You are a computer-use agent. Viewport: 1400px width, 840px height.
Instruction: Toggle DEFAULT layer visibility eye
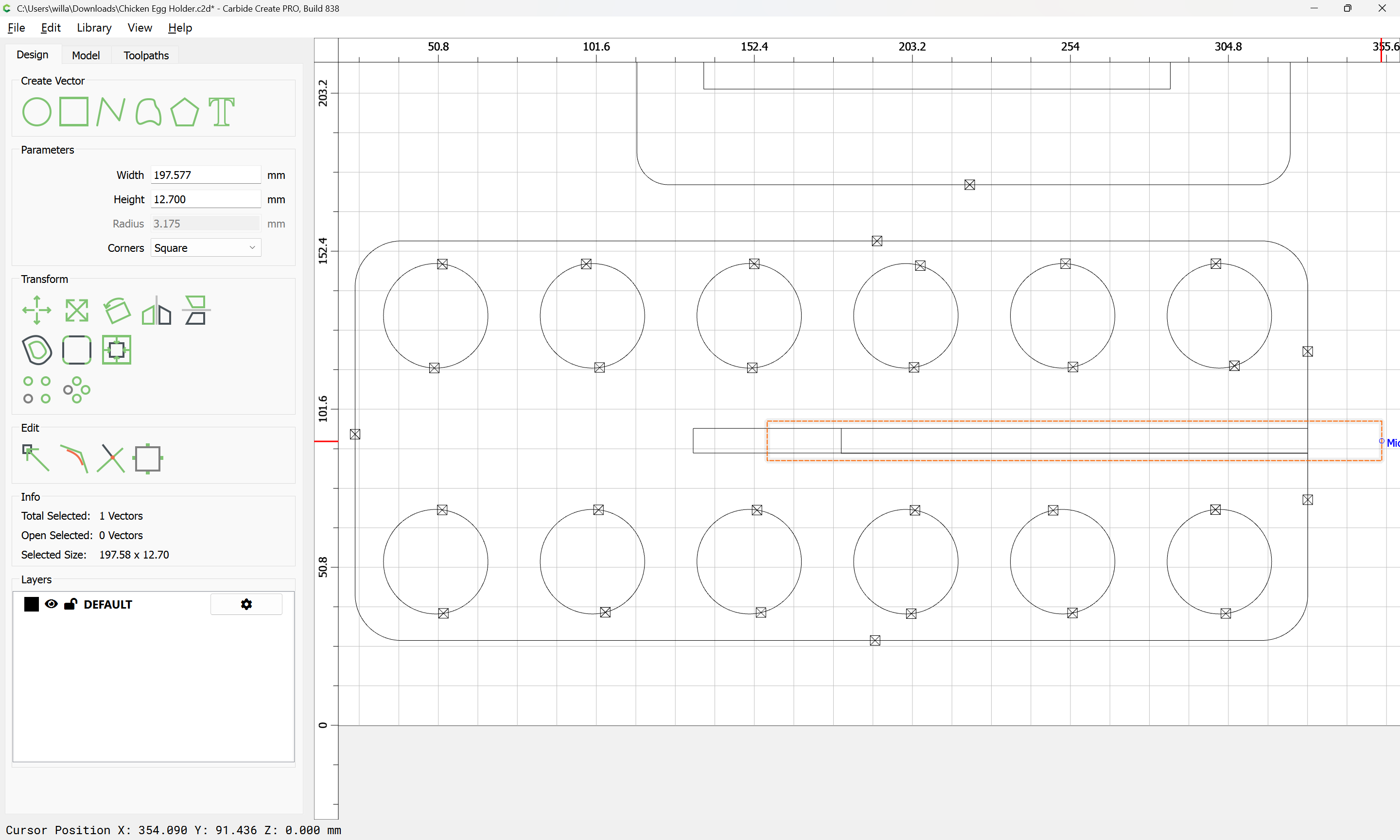pyautogui.click(x=51, y=604)
